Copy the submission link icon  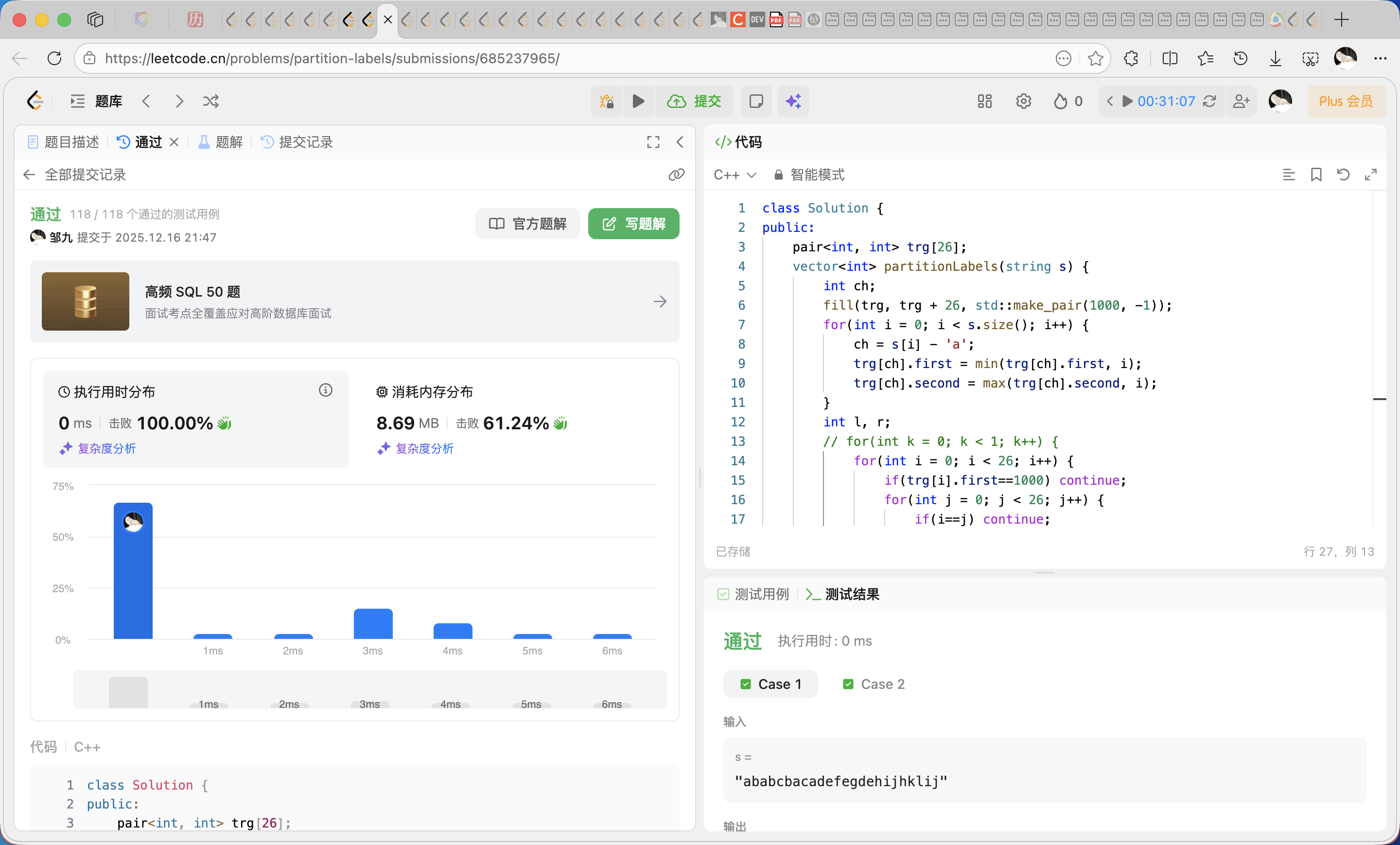tap(676, 175)
